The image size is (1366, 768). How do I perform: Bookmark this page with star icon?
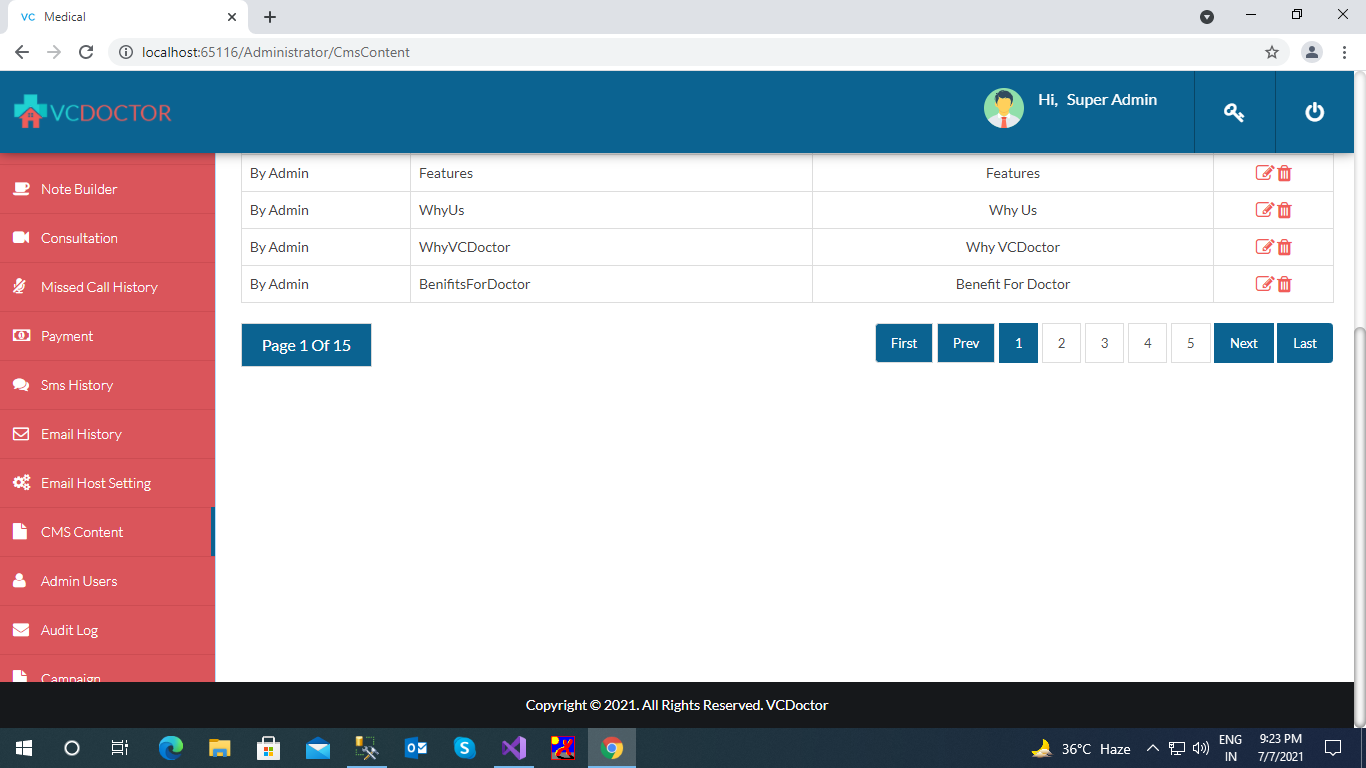1272,52
